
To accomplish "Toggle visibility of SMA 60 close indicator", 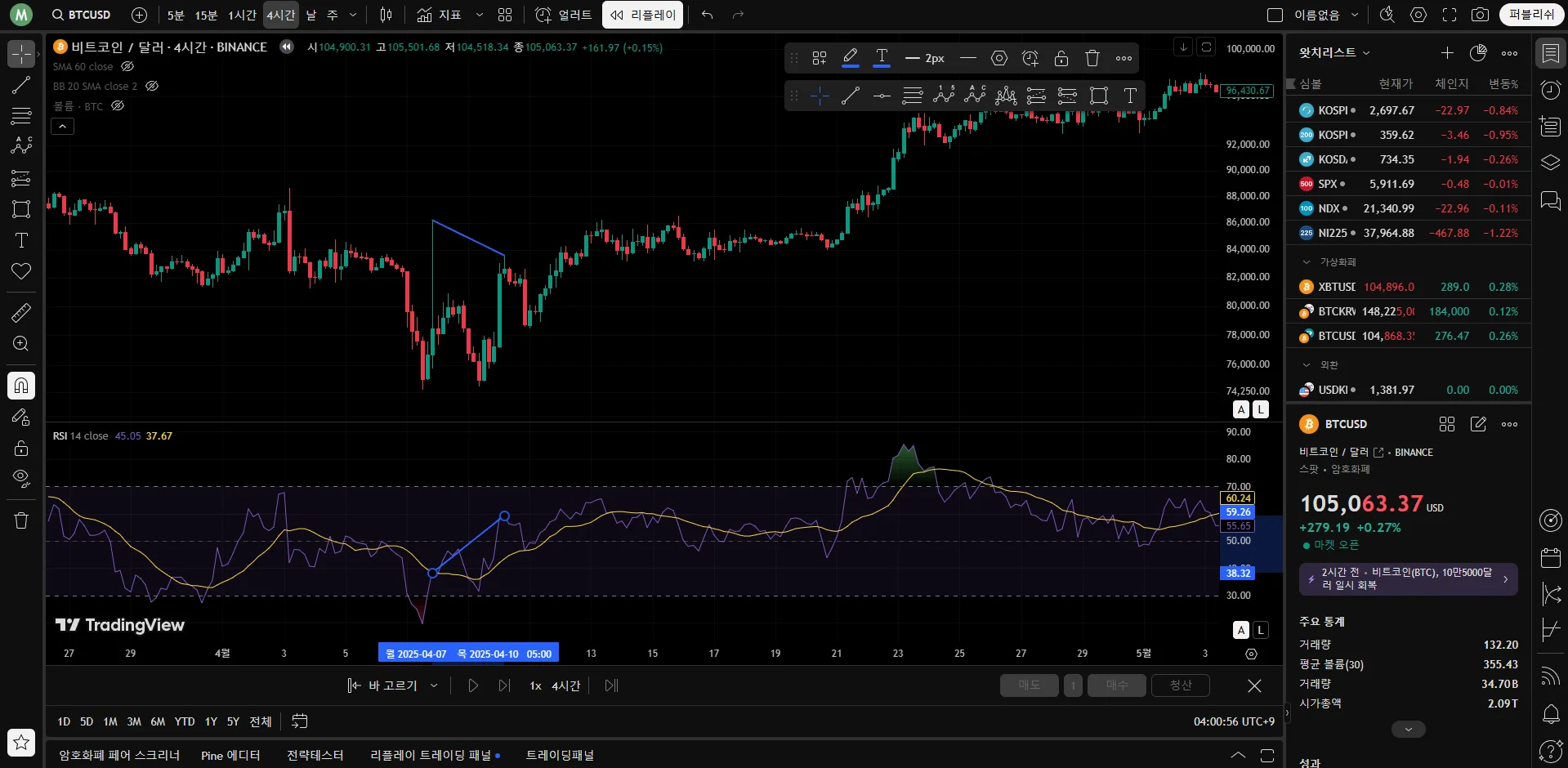I will pos(127,66).
